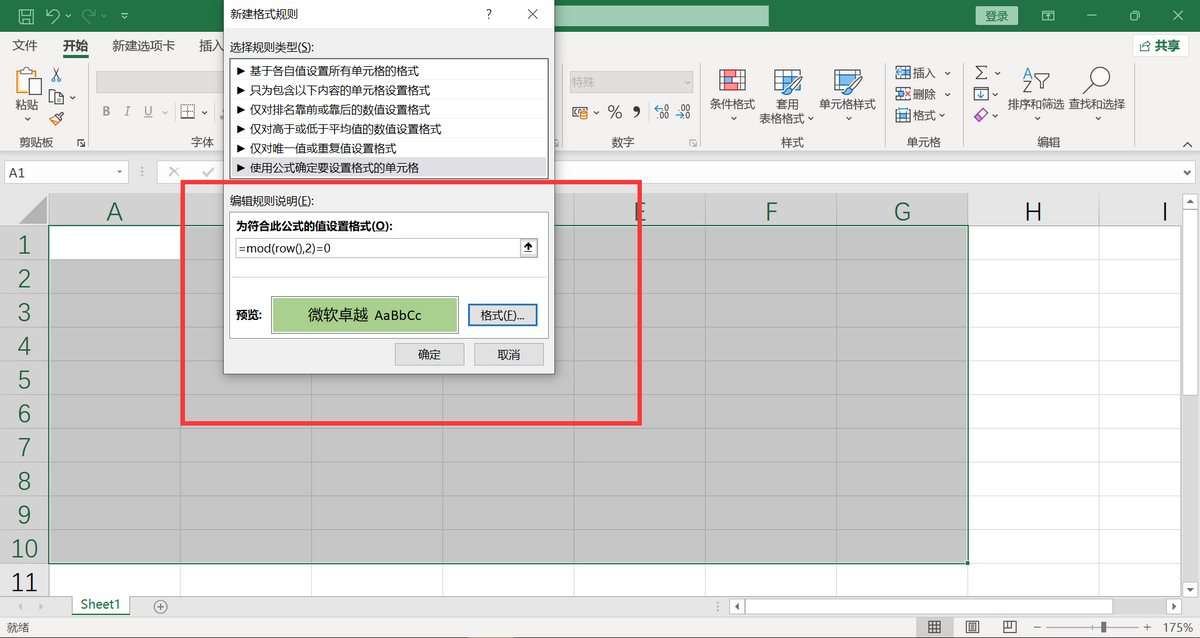Select the Sheet1 worksheet tab
Screen dimensions: 1200x638
[x=100, y=605]
